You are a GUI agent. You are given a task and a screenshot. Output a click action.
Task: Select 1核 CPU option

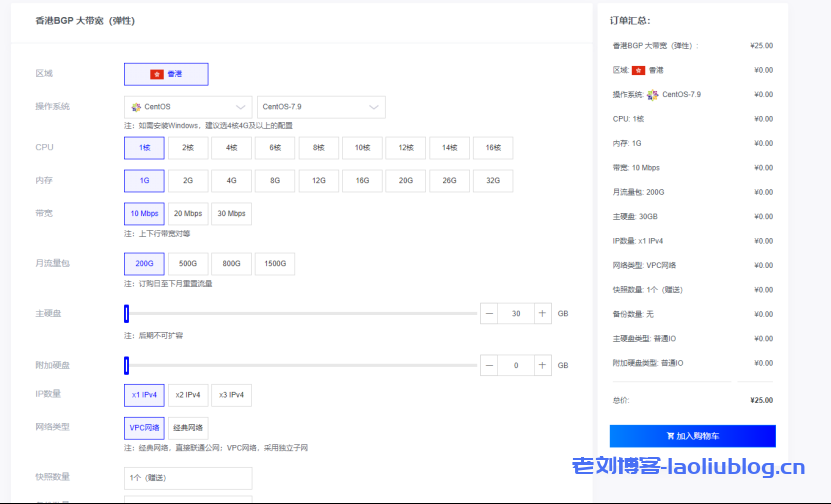click(x=144, y=148)
